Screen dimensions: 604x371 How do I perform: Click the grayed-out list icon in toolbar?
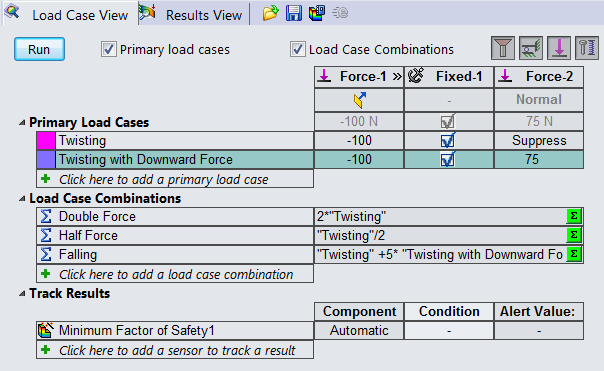[340, 13]
